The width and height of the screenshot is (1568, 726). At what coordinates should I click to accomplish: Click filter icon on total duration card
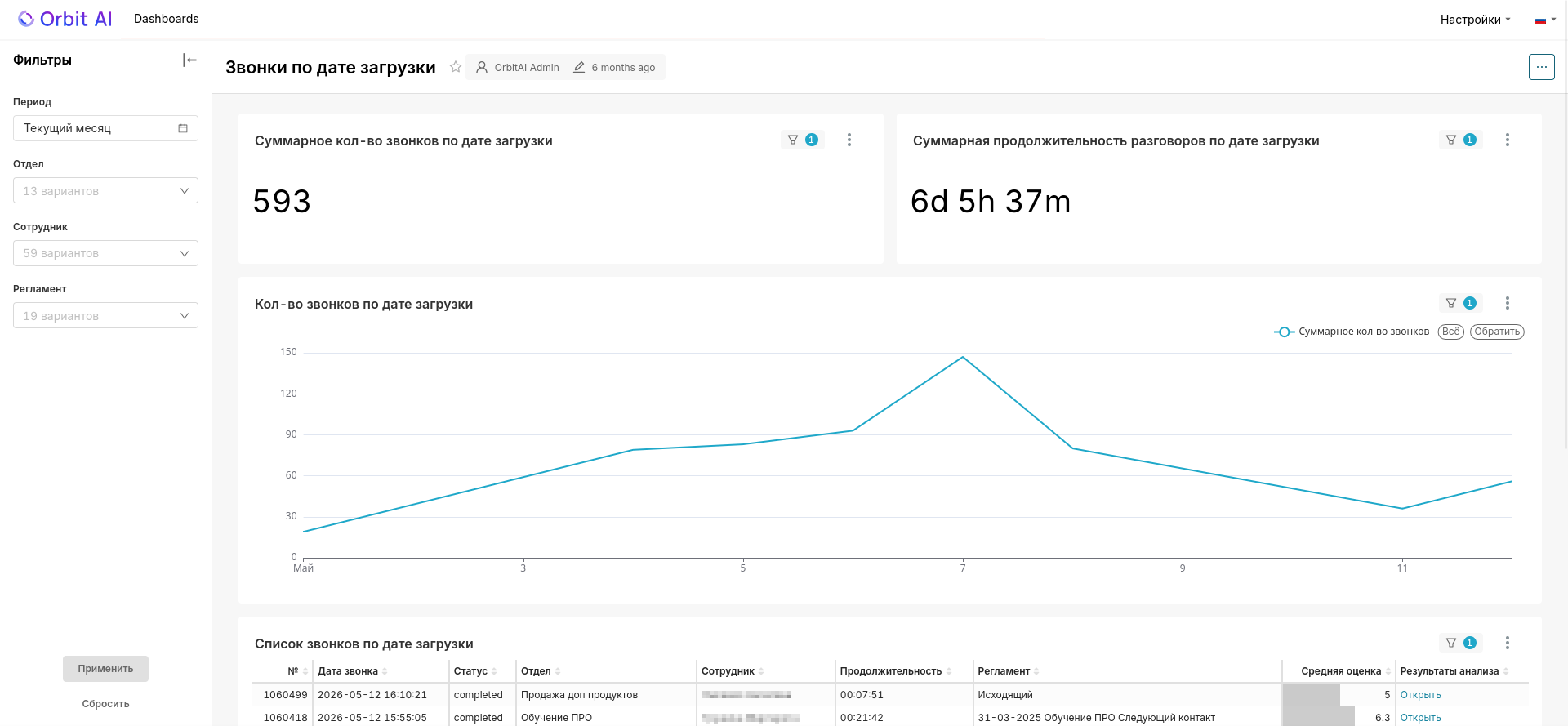tap(1451, 140)
